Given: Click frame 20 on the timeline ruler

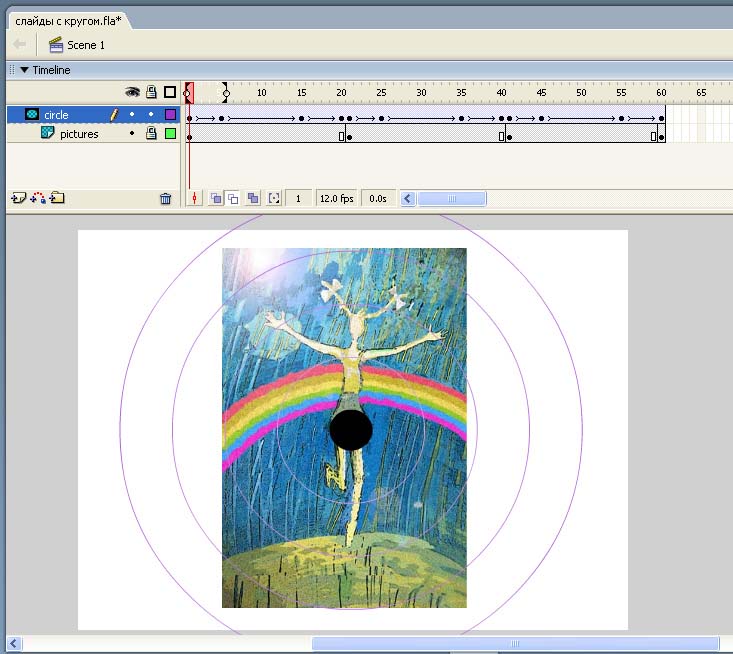Looking at the screenshot, I should pyautogui.click(x=341, y=93).
